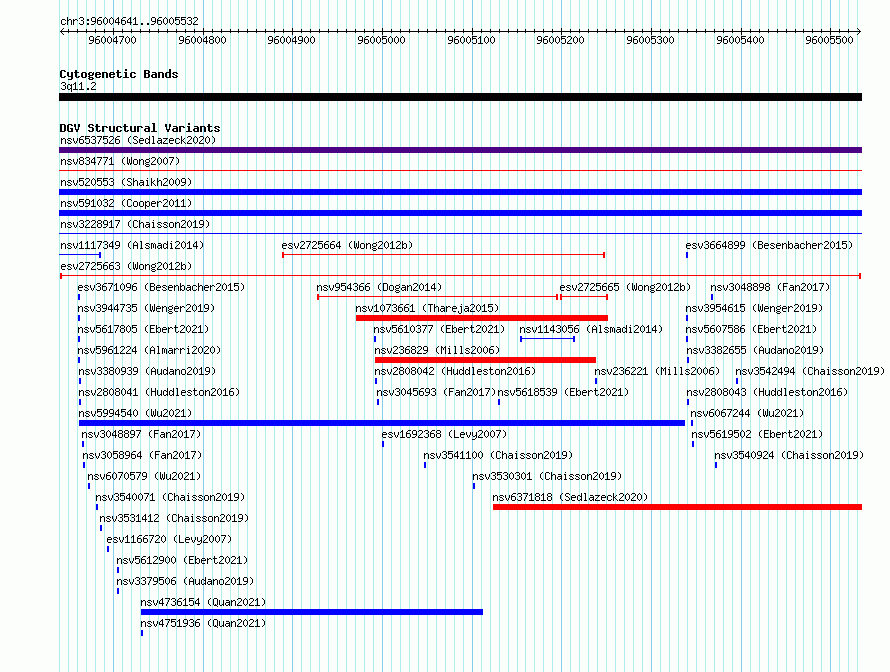Screen dimensions: 890x672
Task: Select the red bar below nsv1073661
Action: click(x=482, y=318)
